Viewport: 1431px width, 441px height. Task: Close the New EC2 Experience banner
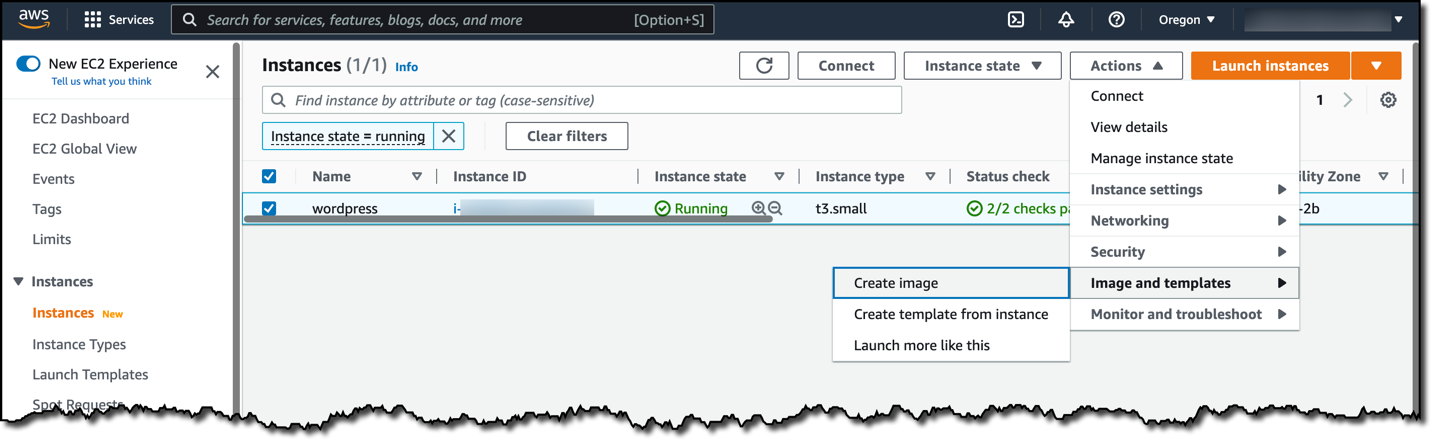[x=212, y=72]
